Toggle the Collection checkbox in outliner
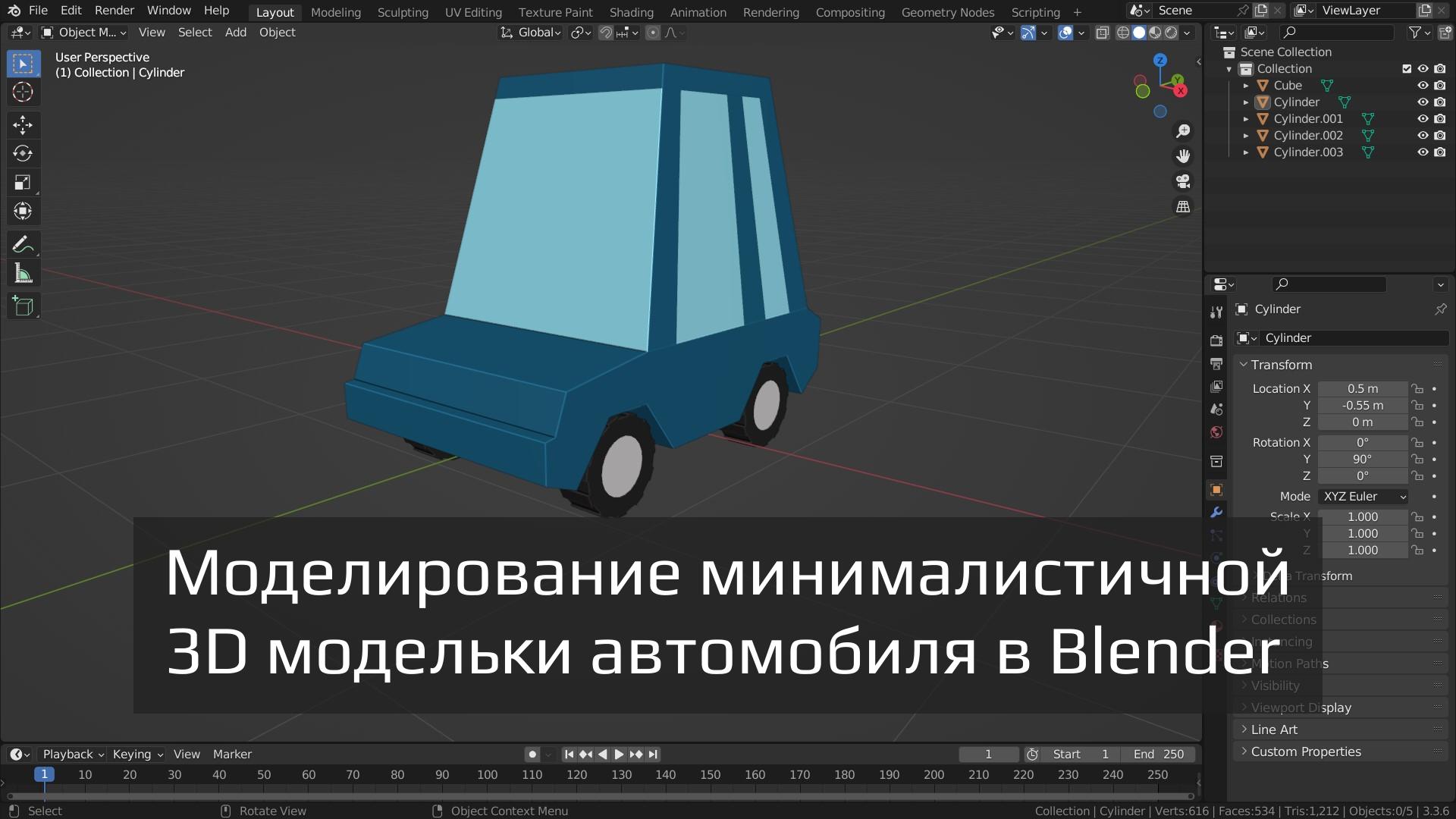 click(1405, 68)
